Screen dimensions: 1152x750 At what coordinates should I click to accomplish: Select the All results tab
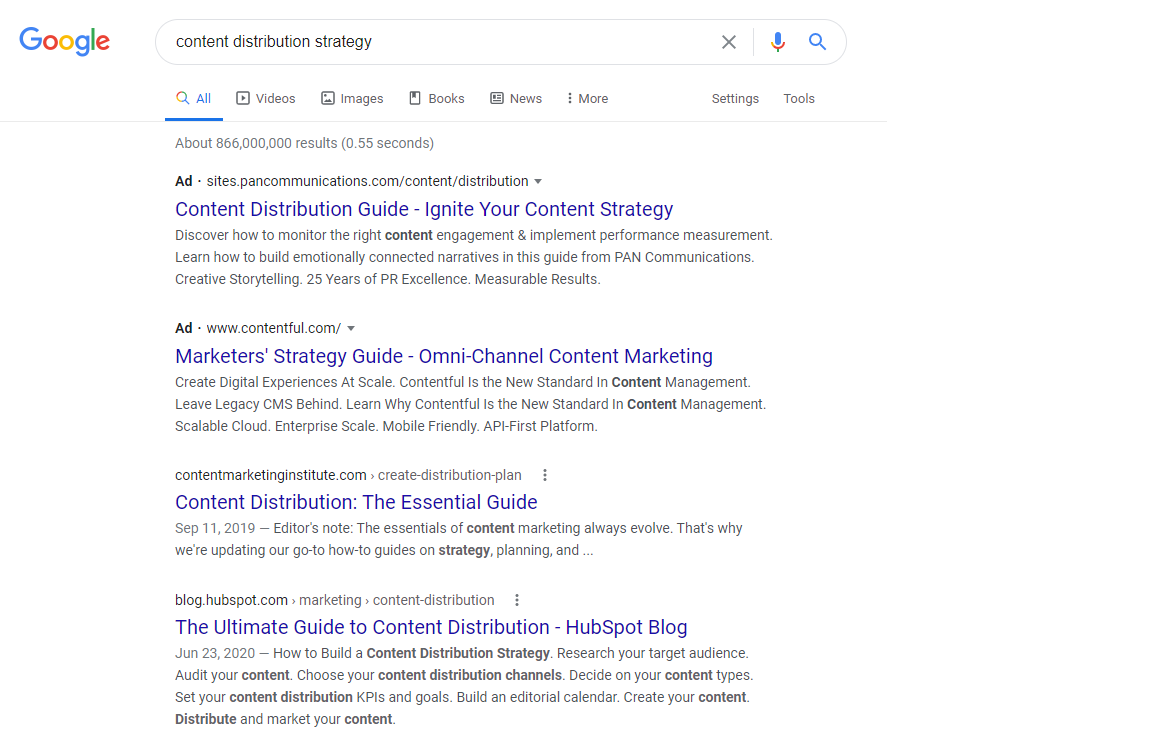(194, 98)
